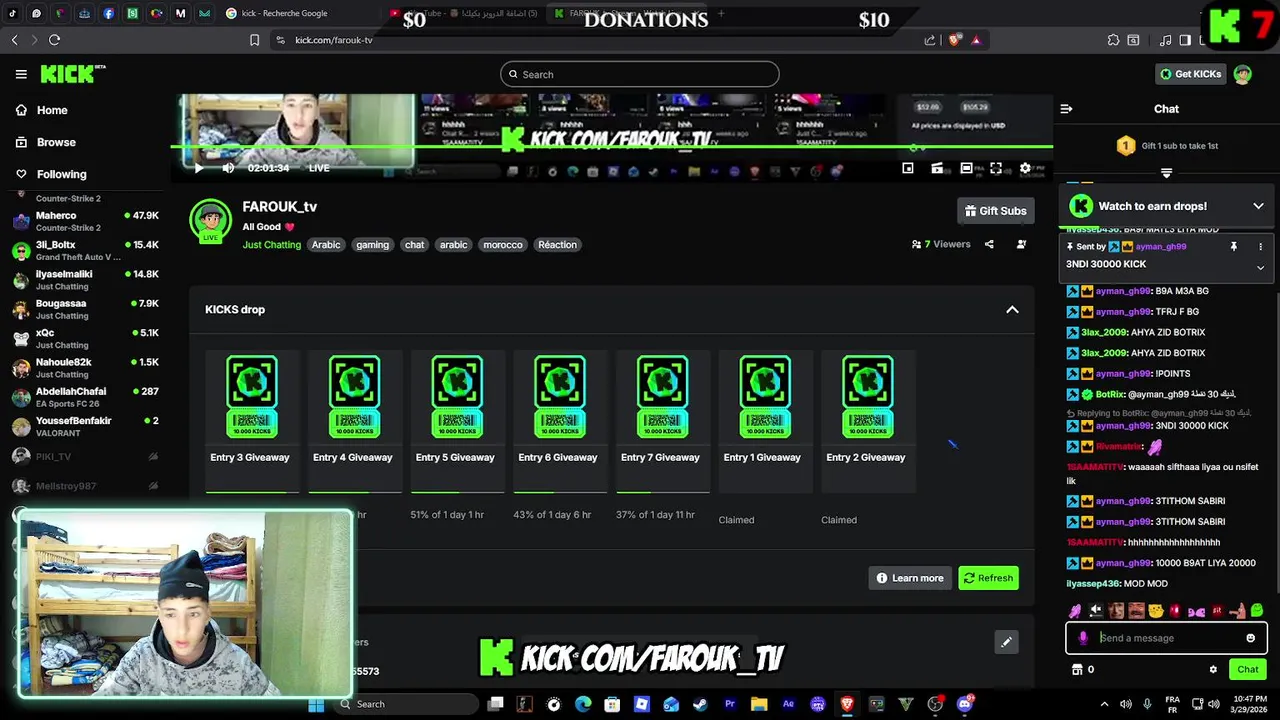Open Maherco channel in sidebar
Image resolution: width=1280 pixels, height=720 pixels.
[85, 221]
